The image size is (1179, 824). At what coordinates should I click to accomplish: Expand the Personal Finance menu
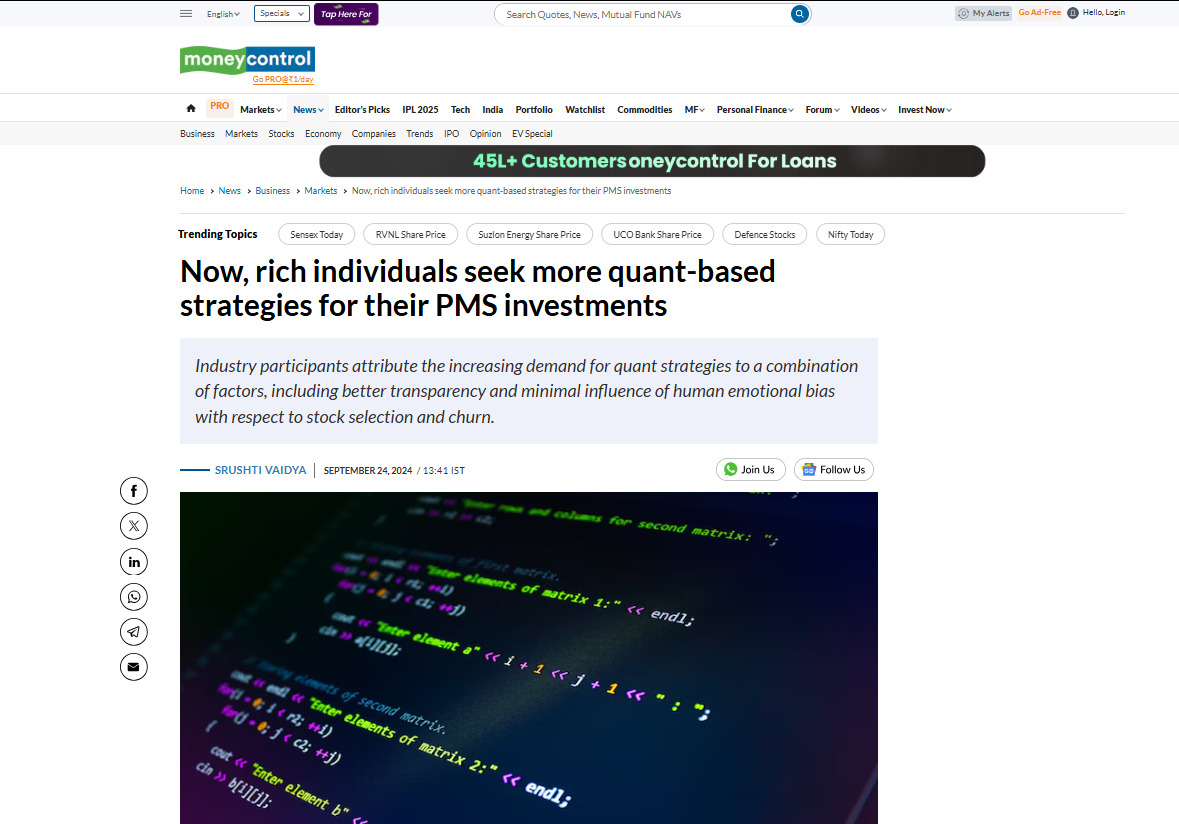755,110
